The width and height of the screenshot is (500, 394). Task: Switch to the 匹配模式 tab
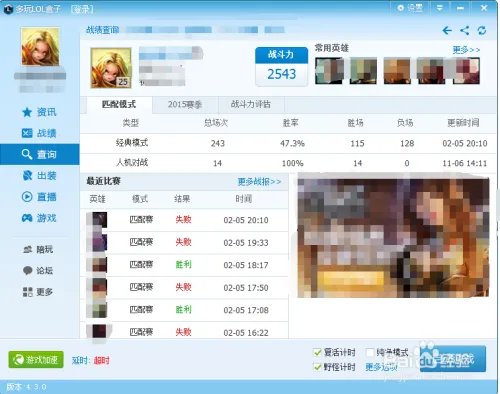click(119, 104)
